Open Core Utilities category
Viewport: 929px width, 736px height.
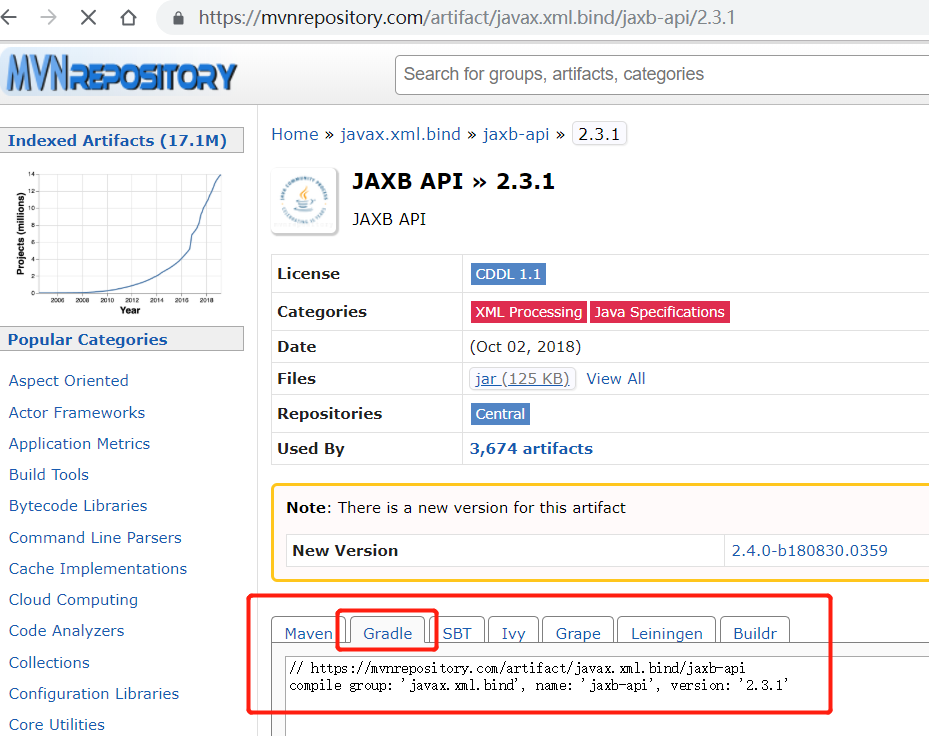[x=56, y=724]
